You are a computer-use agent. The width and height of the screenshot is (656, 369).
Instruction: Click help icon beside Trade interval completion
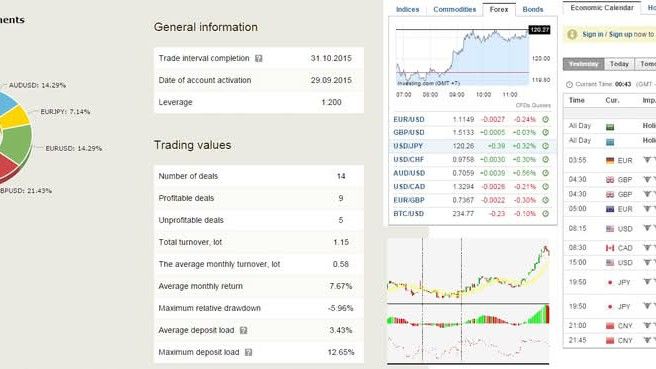pos(259,59)
